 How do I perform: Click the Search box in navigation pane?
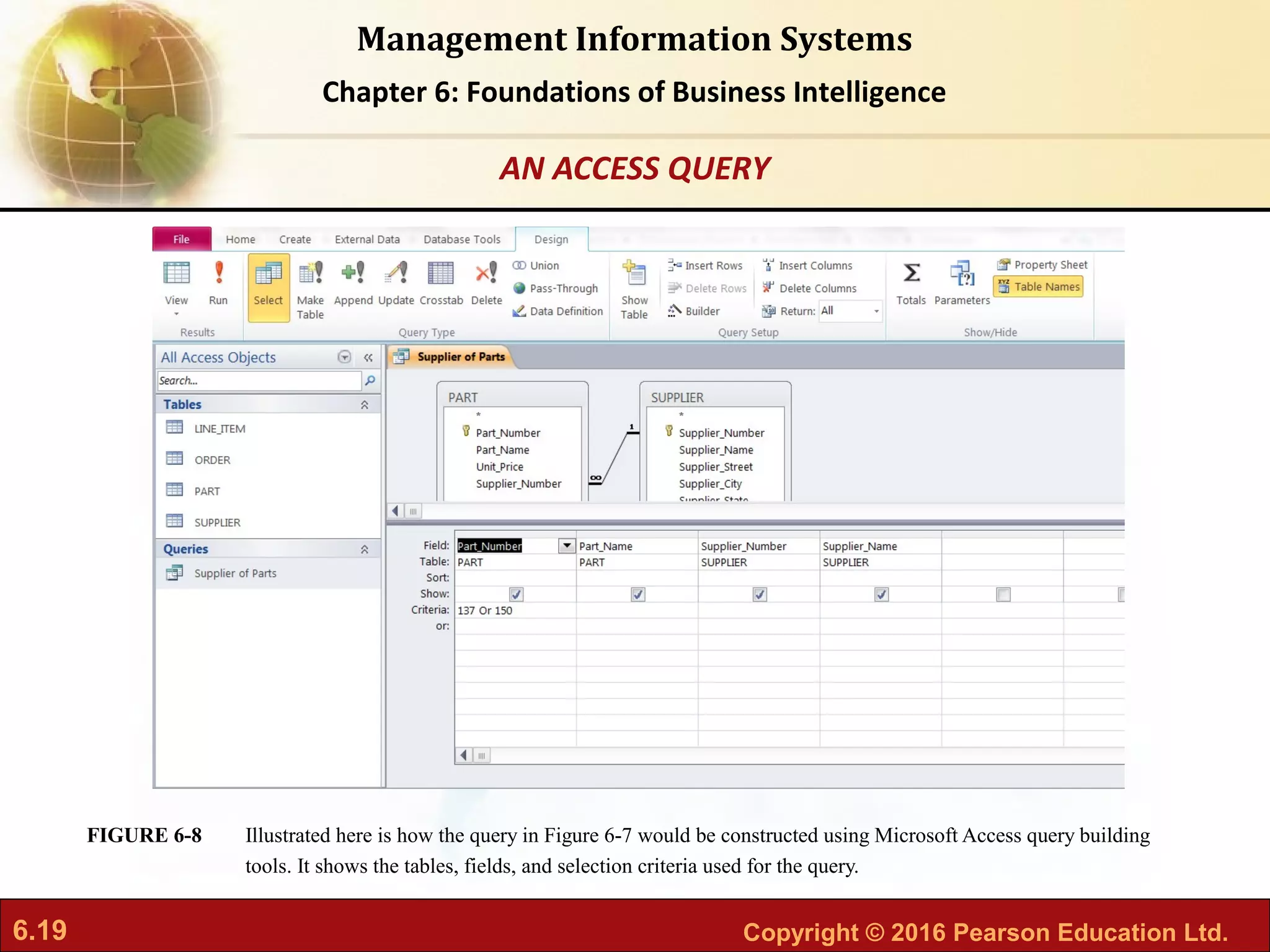[x=259, y=381]
